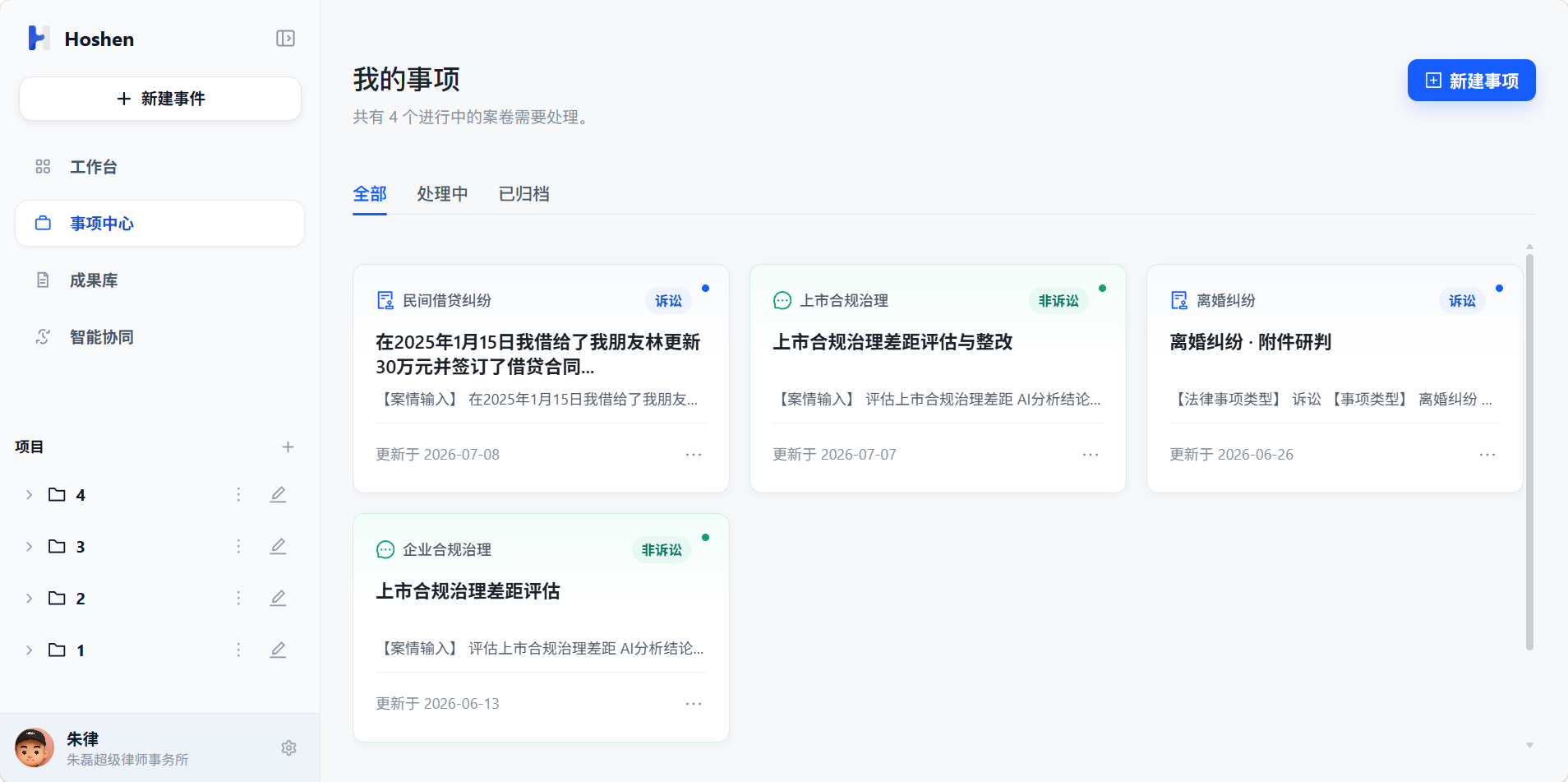Click the user avatar of 朱律

point(35,747)
